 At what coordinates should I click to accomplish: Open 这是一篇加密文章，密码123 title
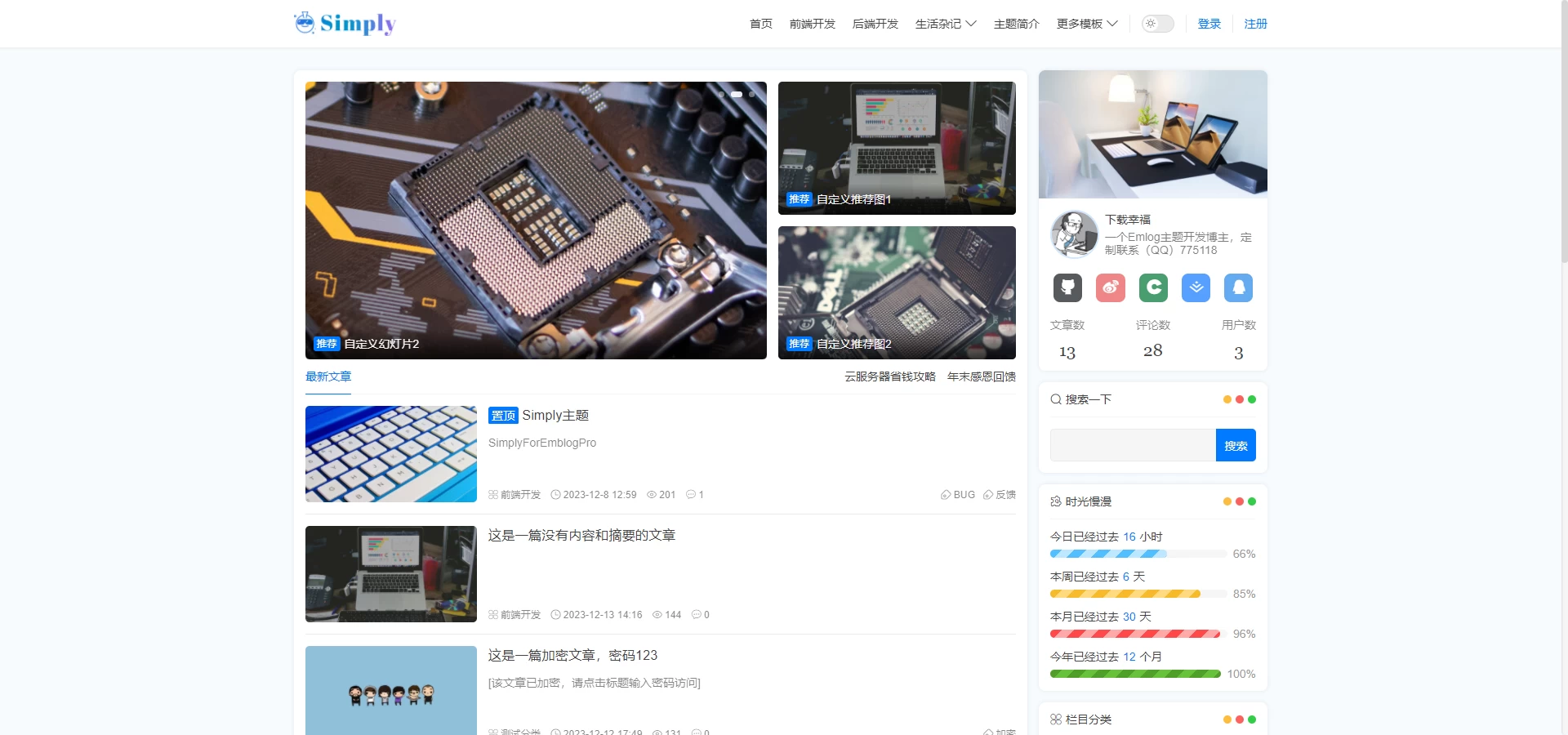click(572, 656)
